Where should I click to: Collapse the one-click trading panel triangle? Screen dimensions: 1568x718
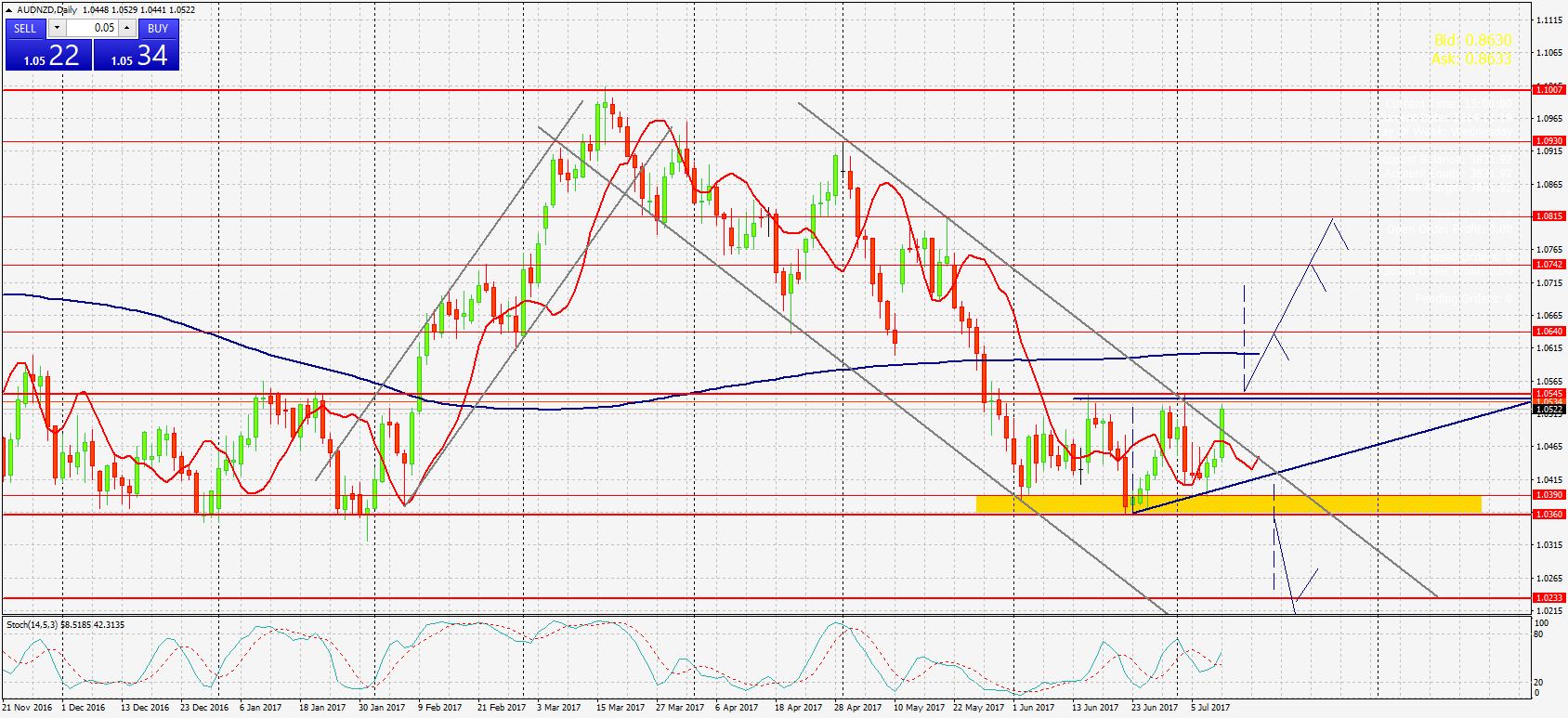pyautogui.click(x=9, y=10)
